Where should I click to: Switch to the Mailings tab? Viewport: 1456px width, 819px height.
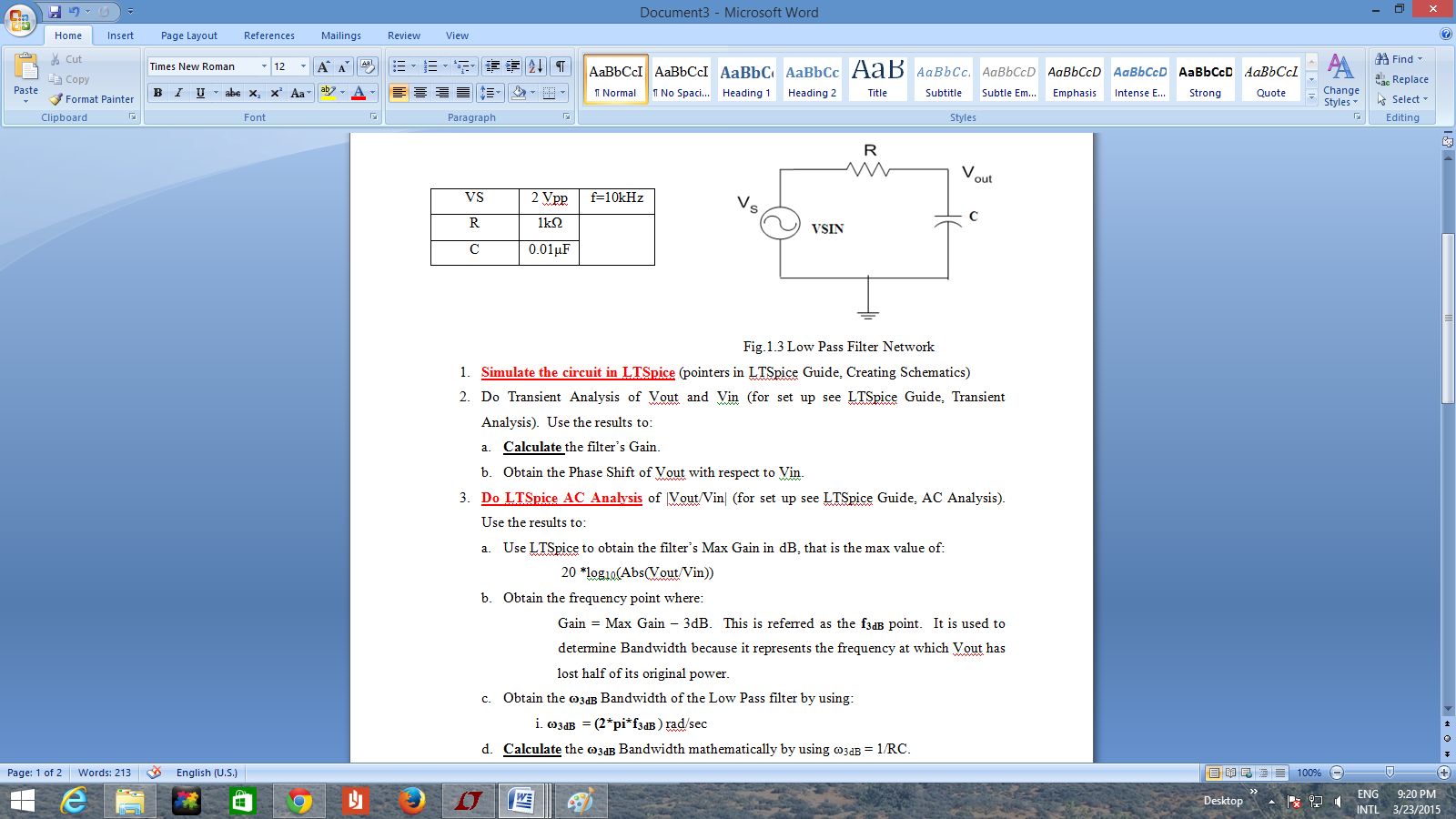pos(340,35)
